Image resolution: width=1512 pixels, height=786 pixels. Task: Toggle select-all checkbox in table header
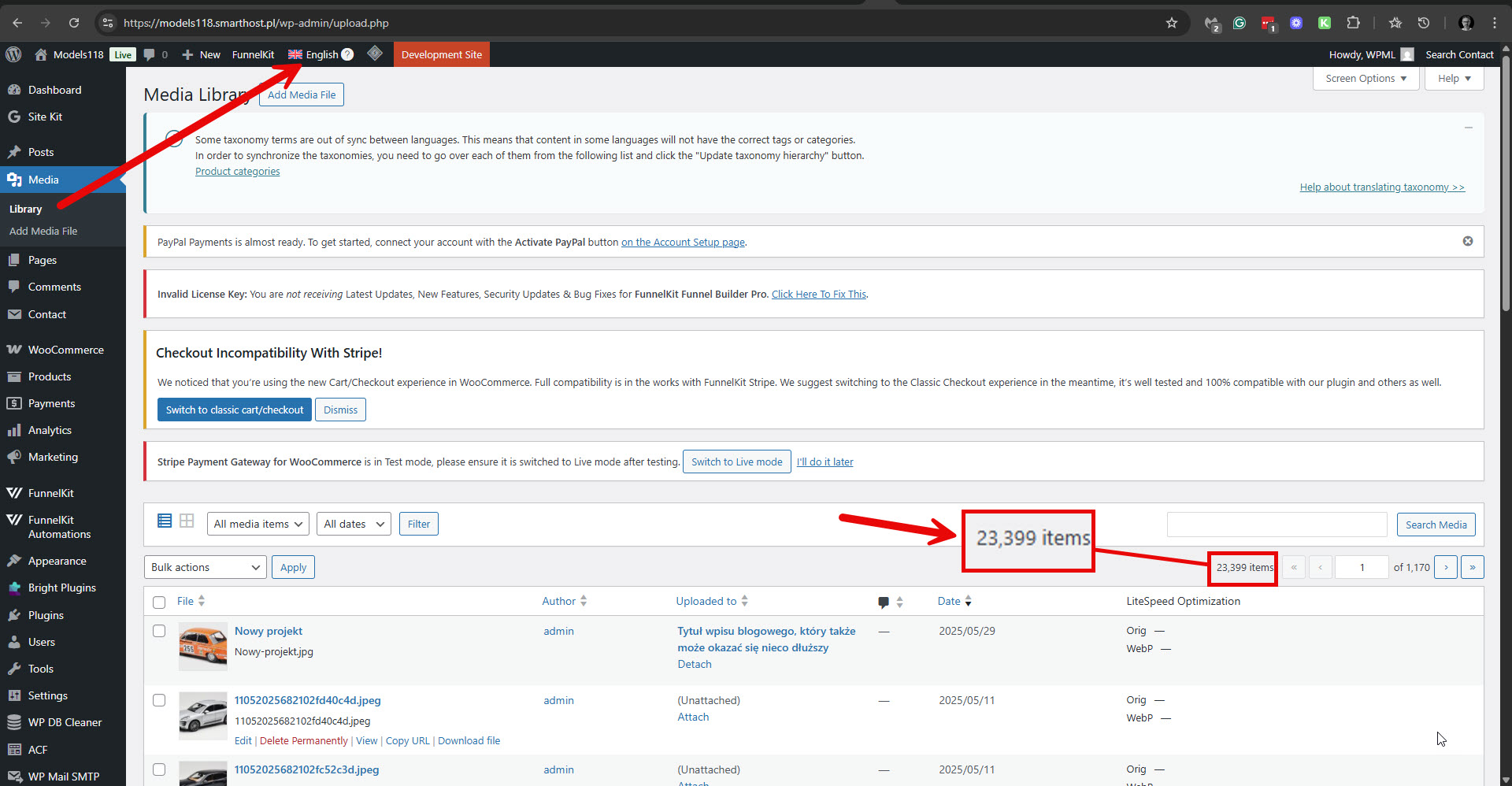pos(159,602)
